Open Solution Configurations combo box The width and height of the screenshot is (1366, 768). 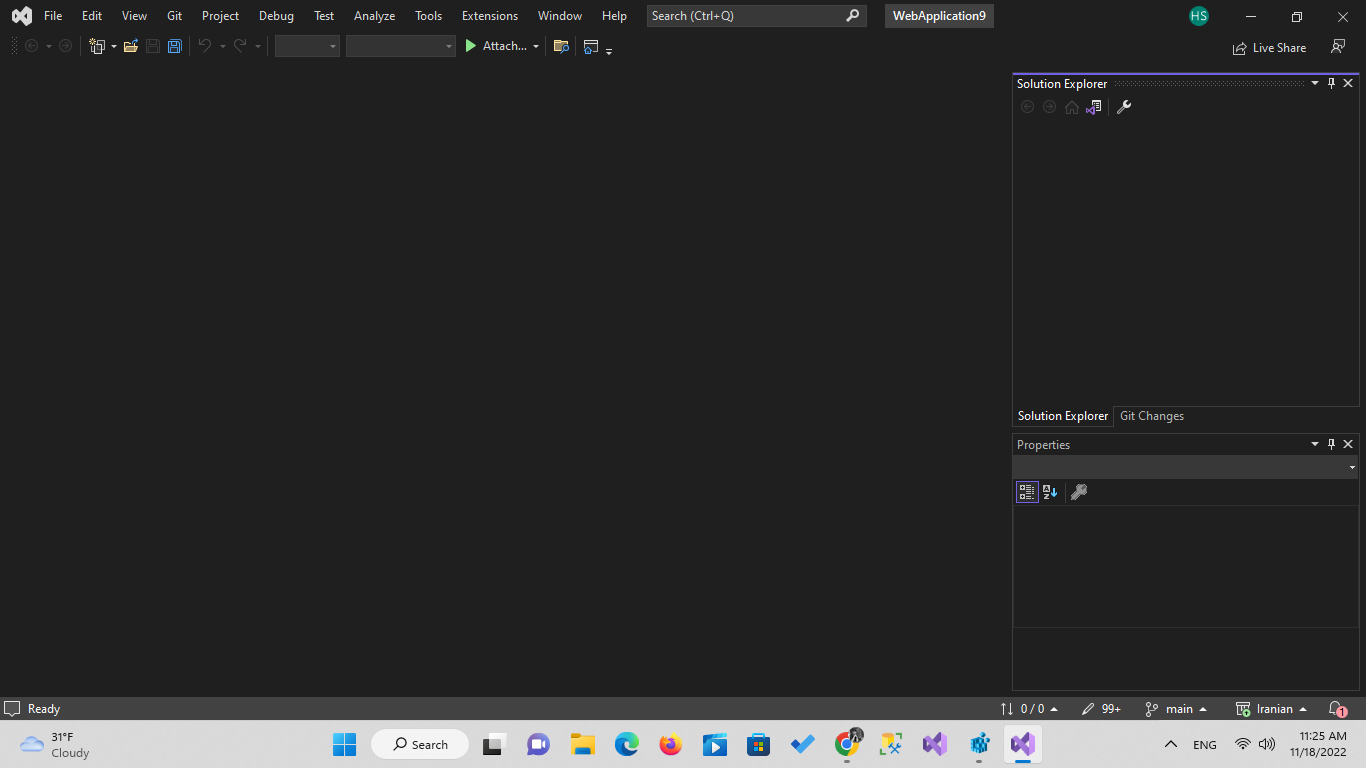(x=307, y=46)
